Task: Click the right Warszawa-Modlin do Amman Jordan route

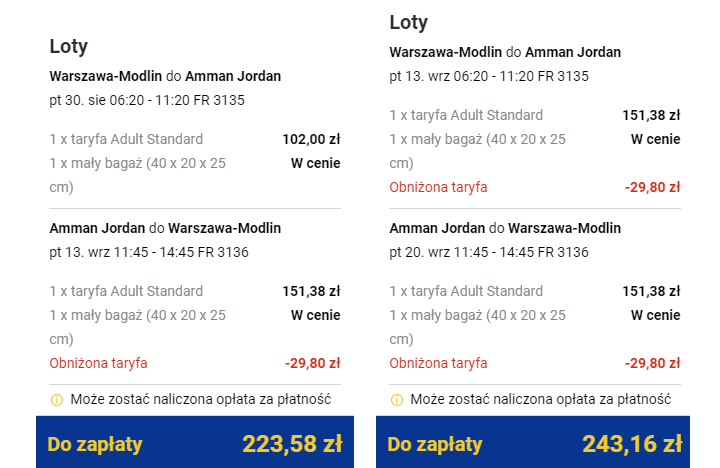Action: coord(505,52)
